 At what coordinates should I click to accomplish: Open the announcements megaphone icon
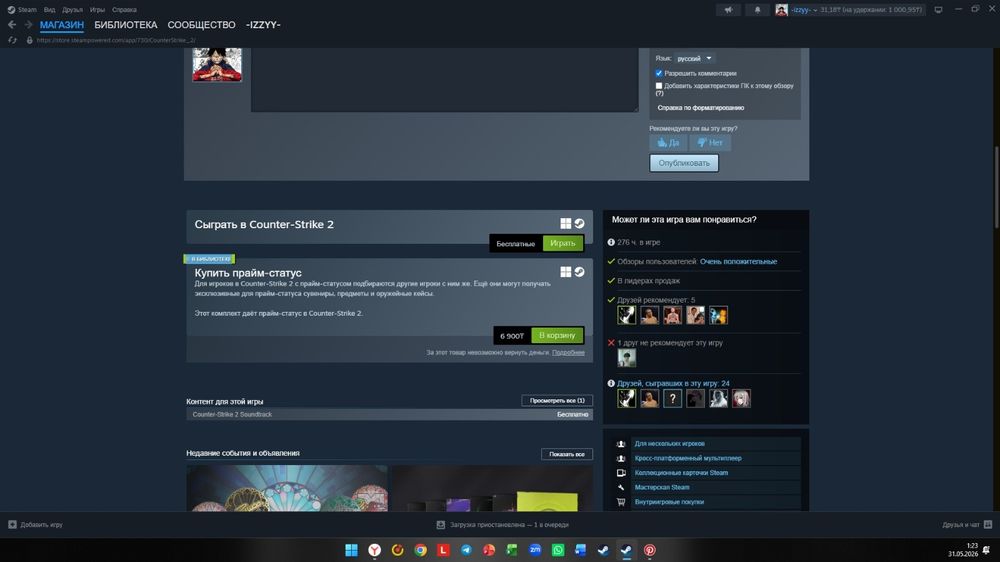click(x=728, y=10)
